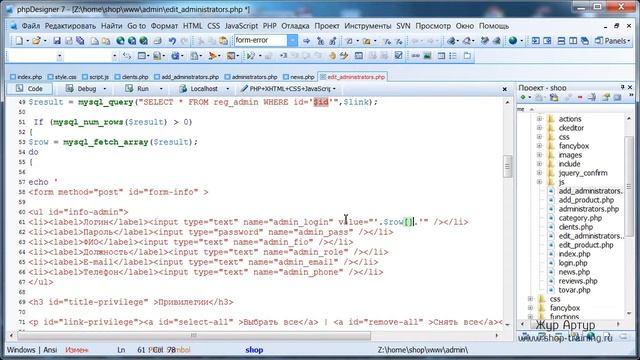Viewport: 640px width, 360px height.
Task: Switch to the add_administrators.php tab
Action: pyautogui.click(x=187, y=77)
